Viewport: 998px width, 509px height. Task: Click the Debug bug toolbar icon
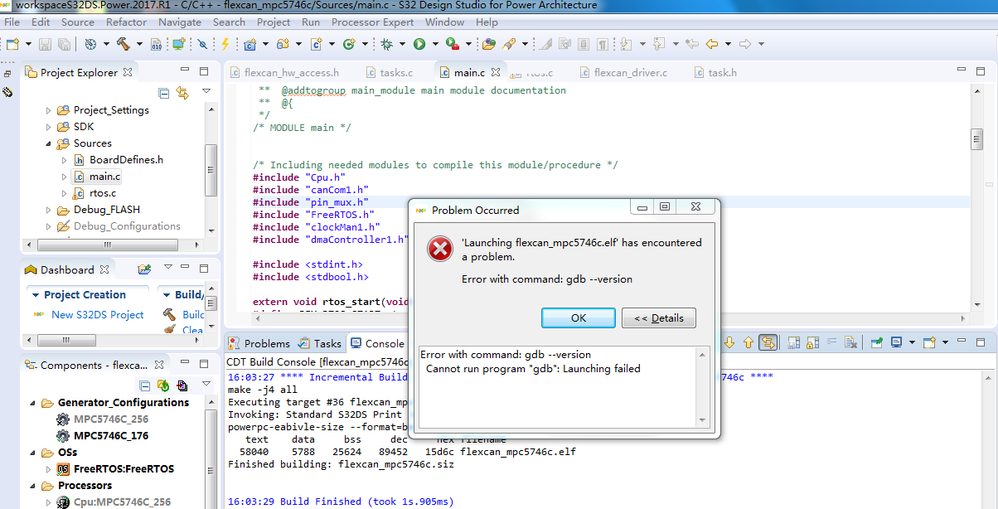tap(386, 44)
